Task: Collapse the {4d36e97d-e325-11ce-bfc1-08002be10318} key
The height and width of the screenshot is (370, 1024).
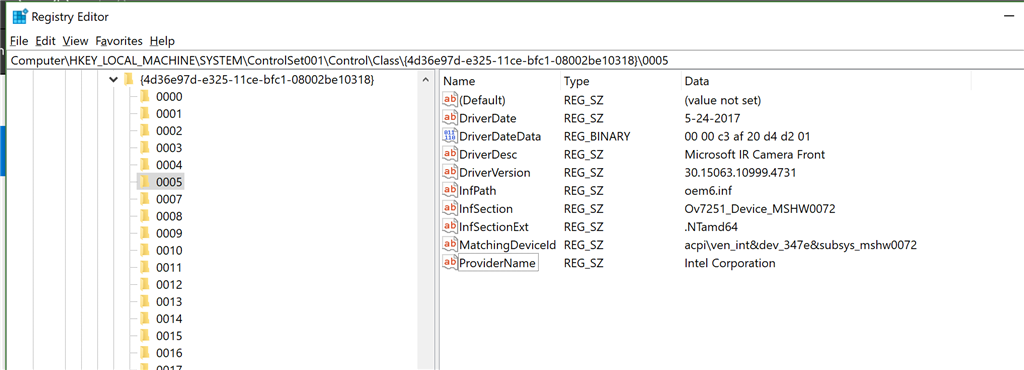Action: click(x=113, y=80)
